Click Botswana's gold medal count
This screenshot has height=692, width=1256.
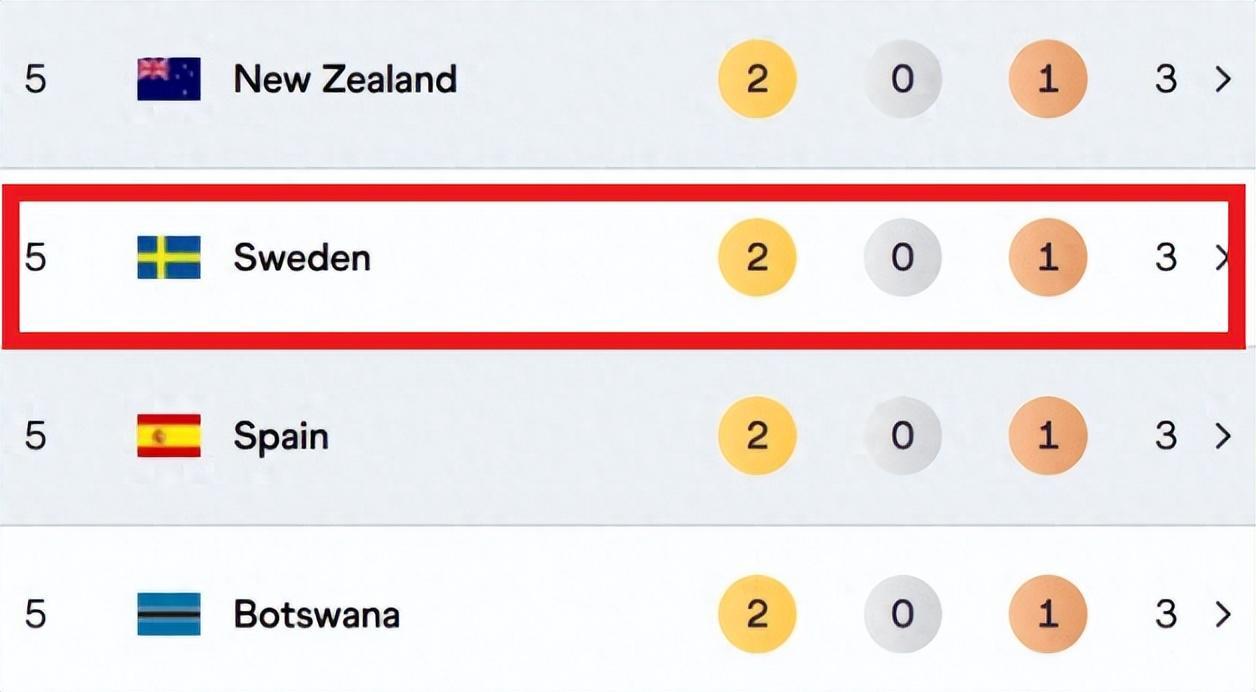(757, 614)
